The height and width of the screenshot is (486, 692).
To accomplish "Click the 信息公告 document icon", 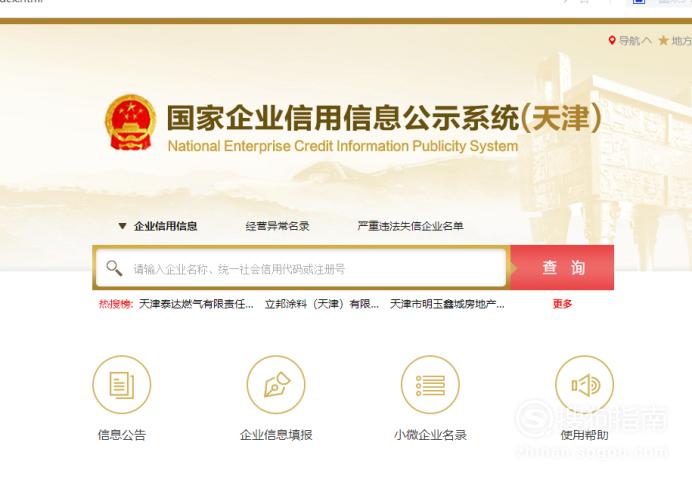I will 122,384.
